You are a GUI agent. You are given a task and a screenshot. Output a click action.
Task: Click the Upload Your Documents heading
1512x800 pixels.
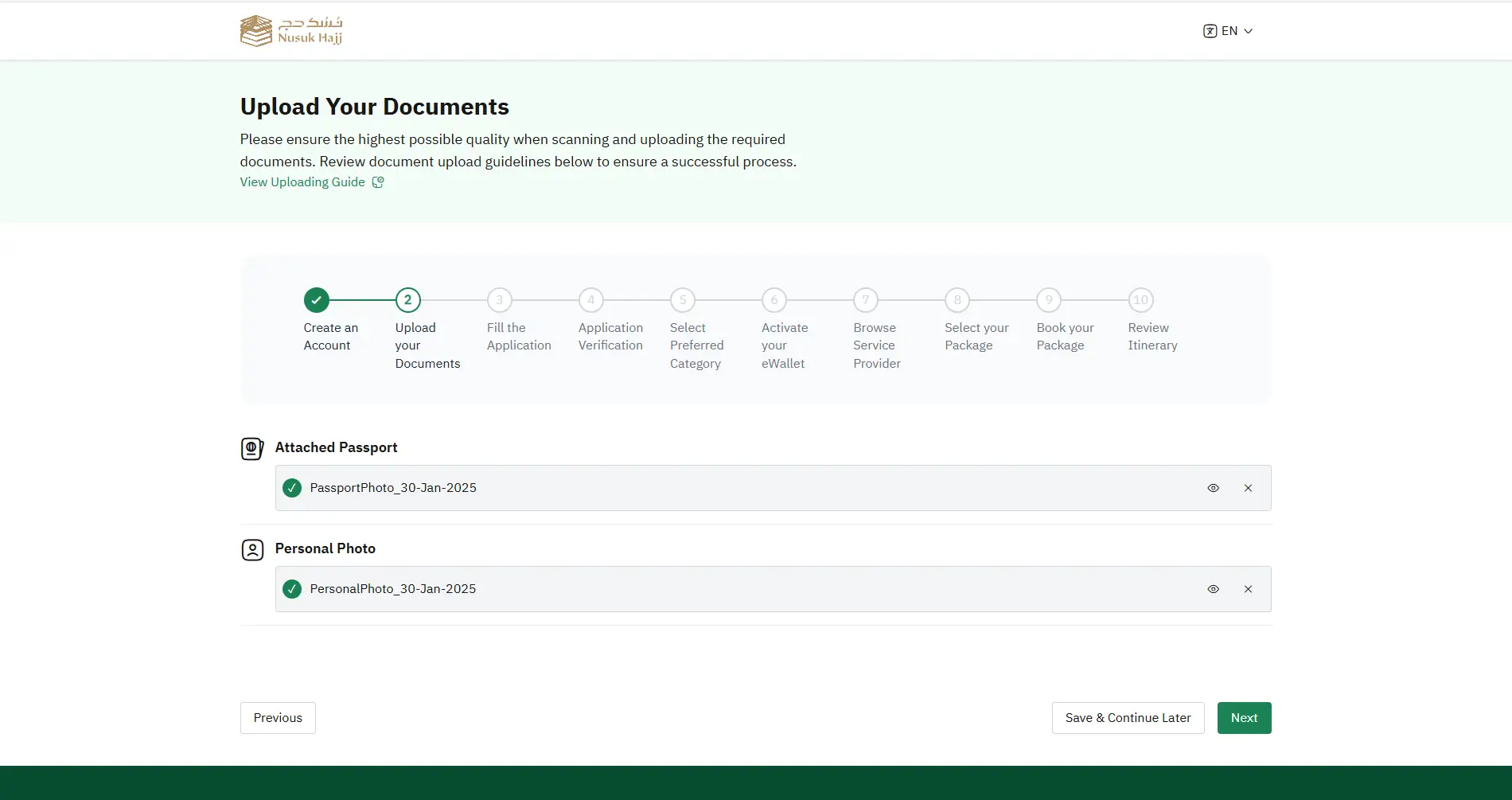(x=374, y=107)
